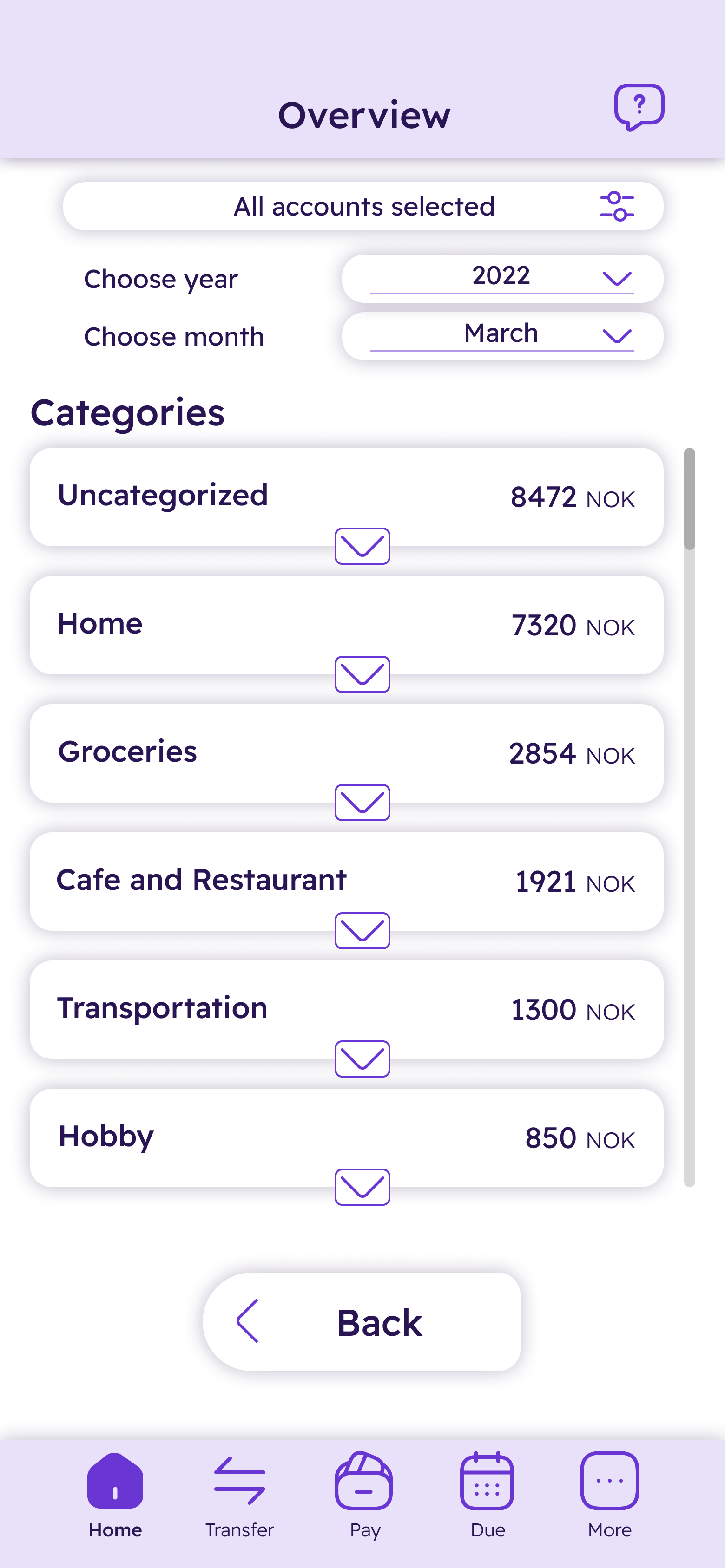Select the Pay wallet icon
This screenshot has height=1568, width=725.
click(364, 1480)
